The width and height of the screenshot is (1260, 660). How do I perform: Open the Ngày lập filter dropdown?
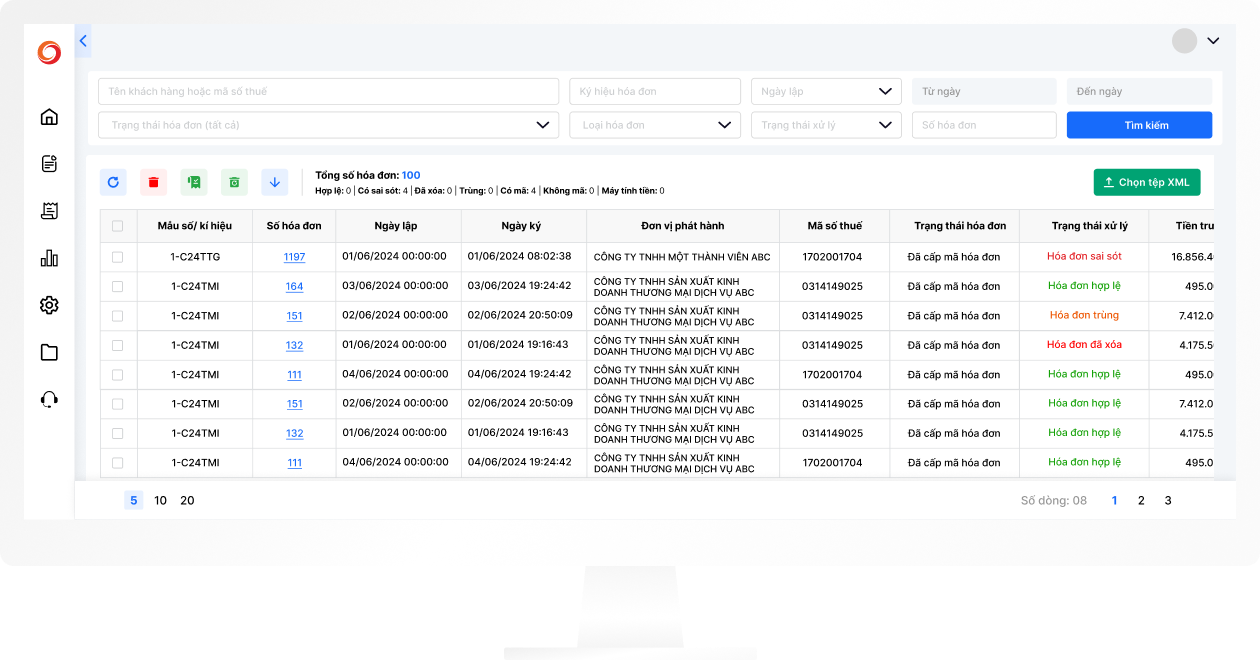[x=827, y=91]
